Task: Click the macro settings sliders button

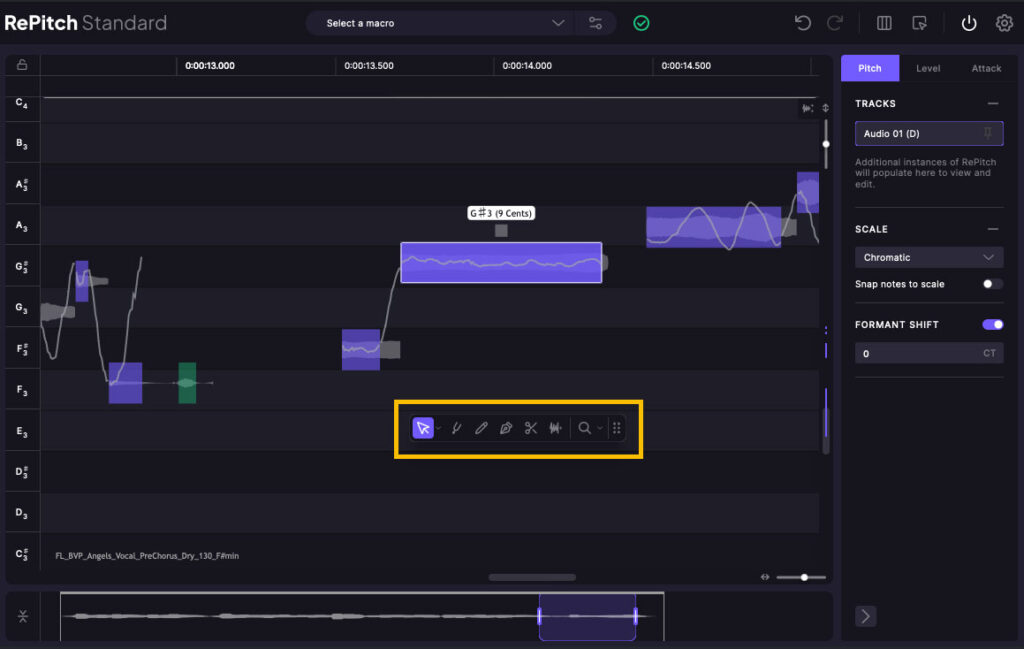Action: click(596, 23)
